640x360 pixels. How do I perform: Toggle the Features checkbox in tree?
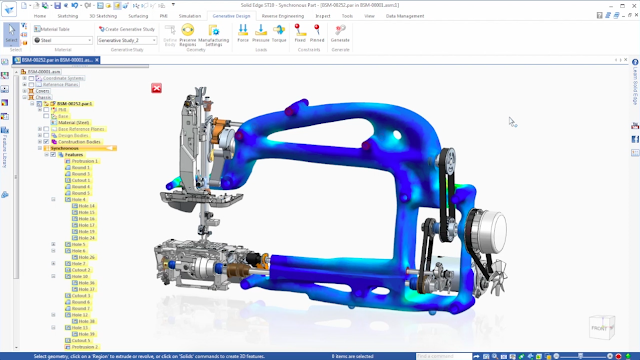click(x=53, y=155)
